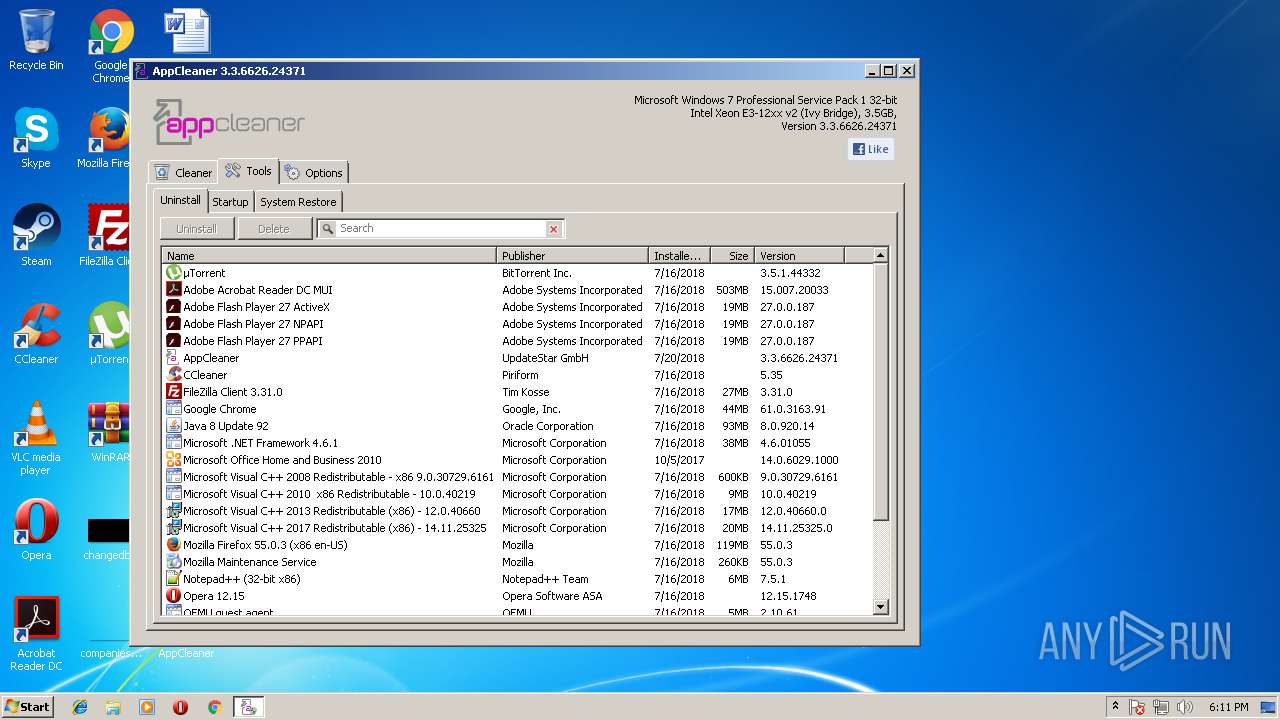Open Recycle Bin on the desktop
Screen dimensions: 1280x720
pos(36,40)
